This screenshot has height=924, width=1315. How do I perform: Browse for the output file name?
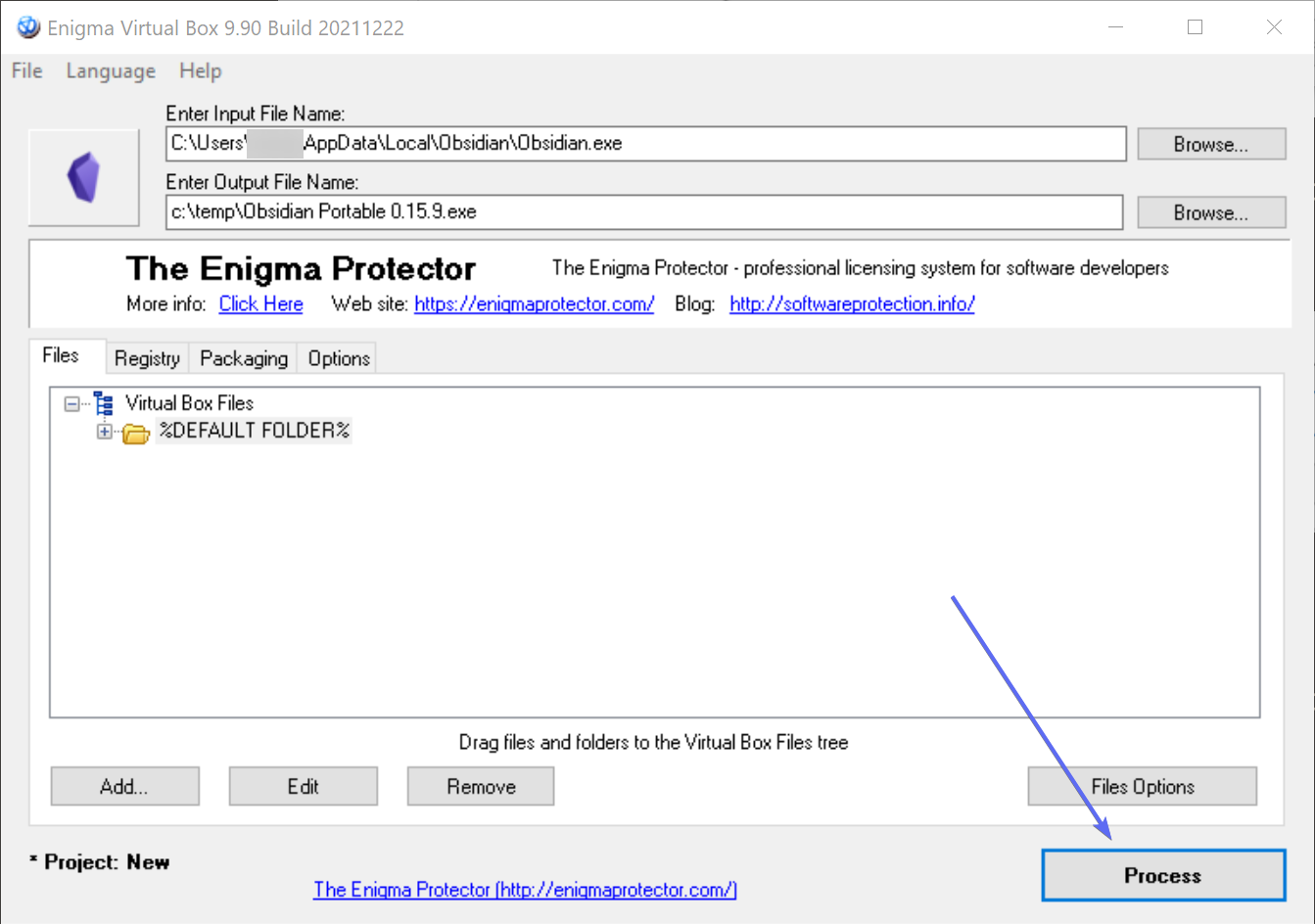point(1211,212)
